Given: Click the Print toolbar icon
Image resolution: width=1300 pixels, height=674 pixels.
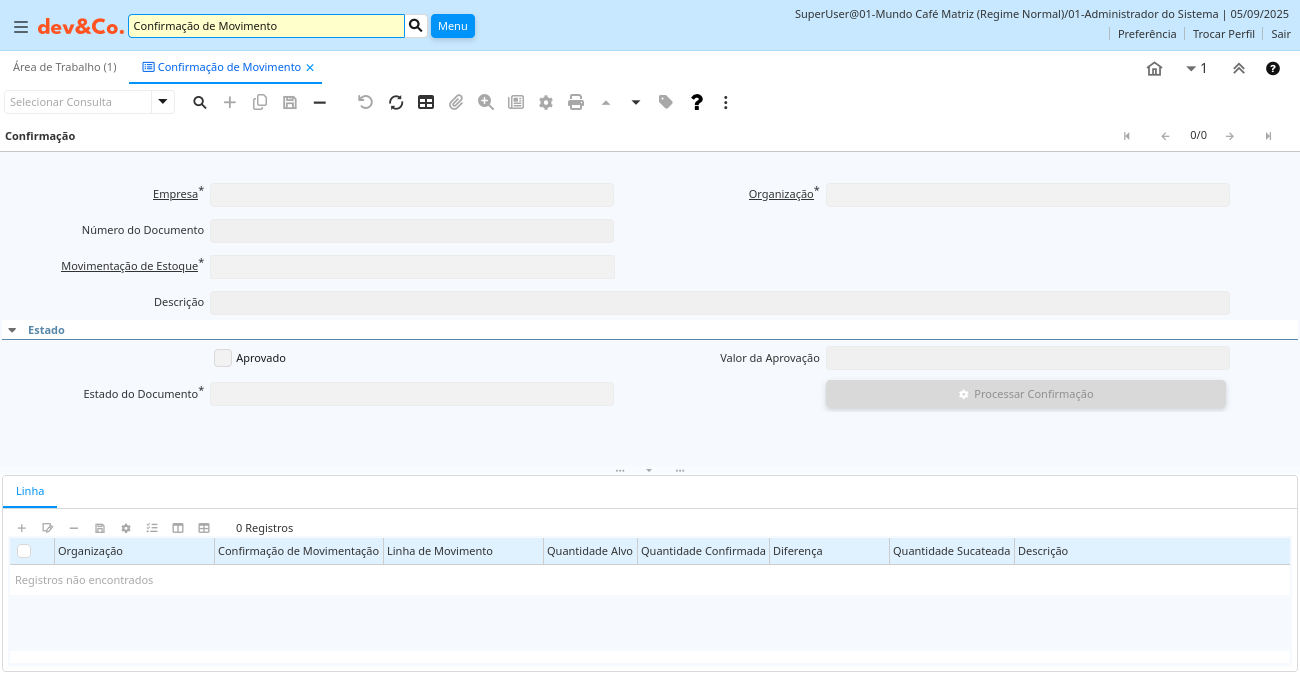Looking at the screenshot, I should coord(576,102).
